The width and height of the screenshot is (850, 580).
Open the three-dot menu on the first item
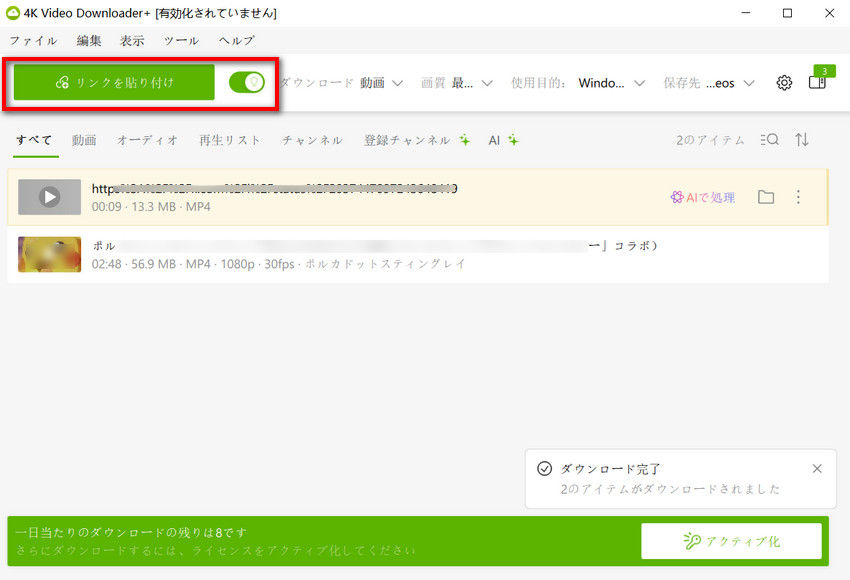point(797,197)
